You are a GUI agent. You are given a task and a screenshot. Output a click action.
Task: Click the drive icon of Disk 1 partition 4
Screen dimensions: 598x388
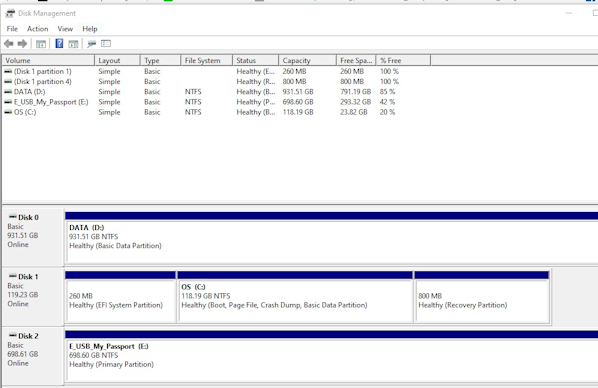coord(8,82)
